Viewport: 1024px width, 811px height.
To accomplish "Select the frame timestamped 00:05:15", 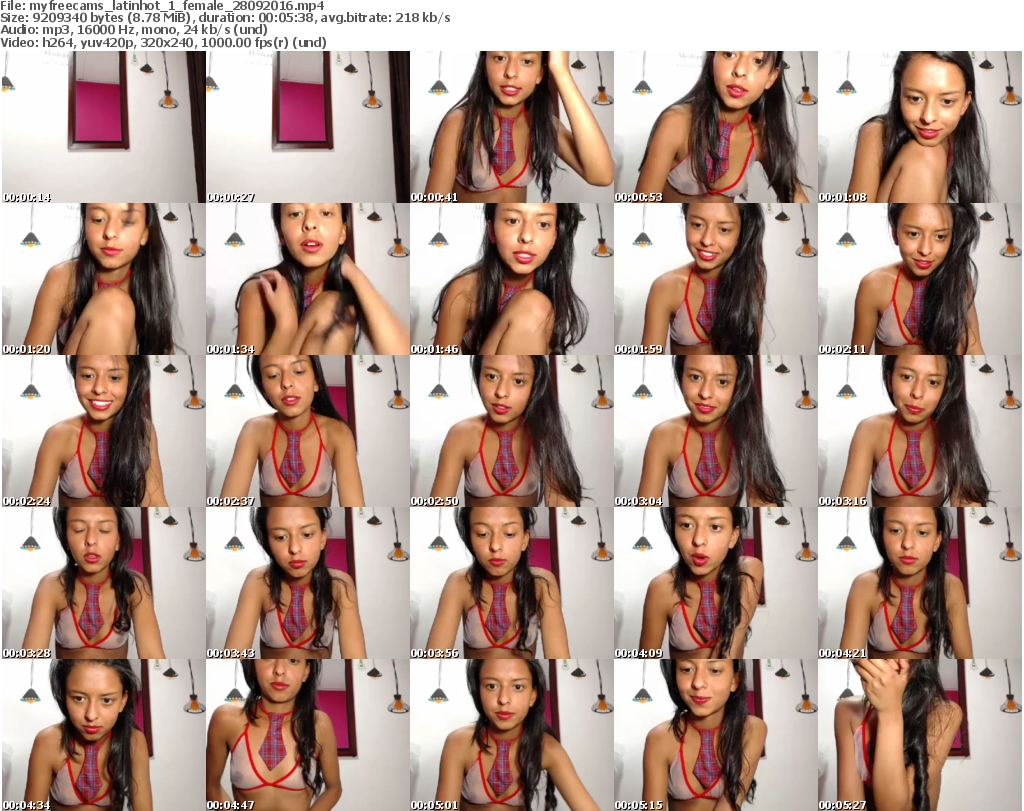I will click(x=716, y=735).
